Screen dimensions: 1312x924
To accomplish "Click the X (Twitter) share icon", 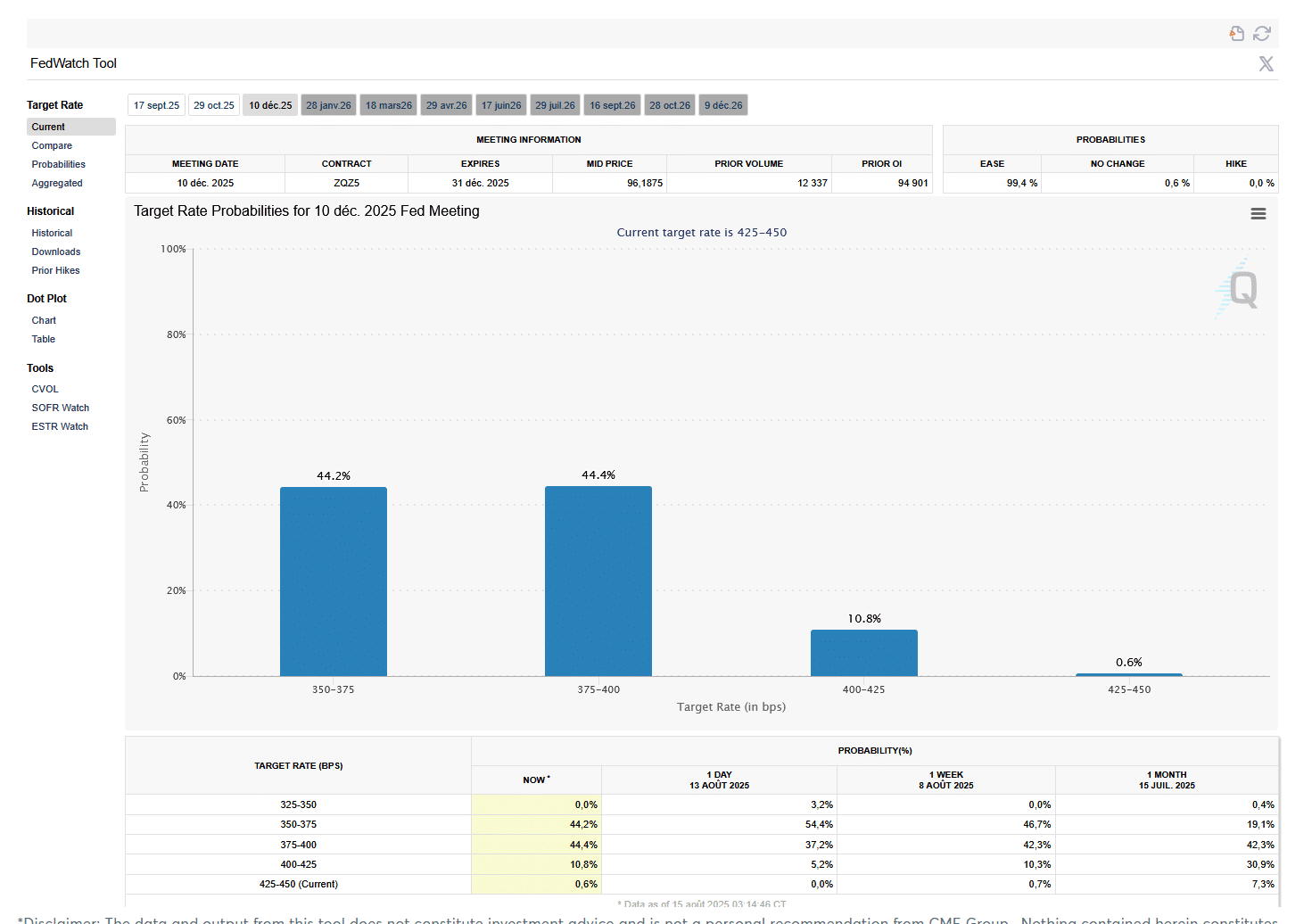I will [x=1266, y=63].
